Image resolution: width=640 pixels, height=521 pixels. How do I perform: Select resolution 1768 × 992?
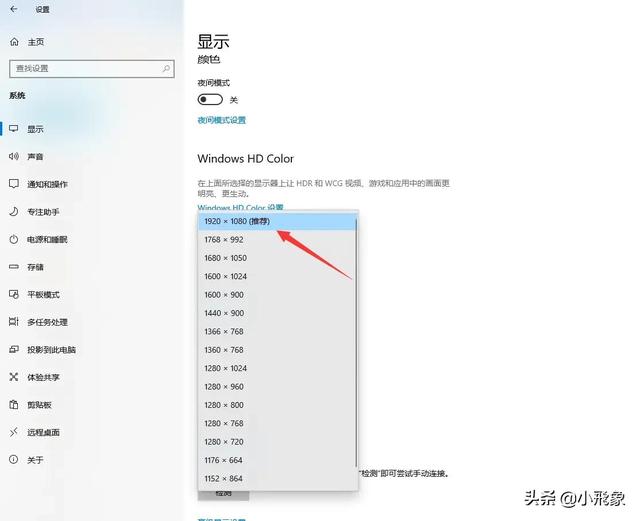[x=277, y=240]
